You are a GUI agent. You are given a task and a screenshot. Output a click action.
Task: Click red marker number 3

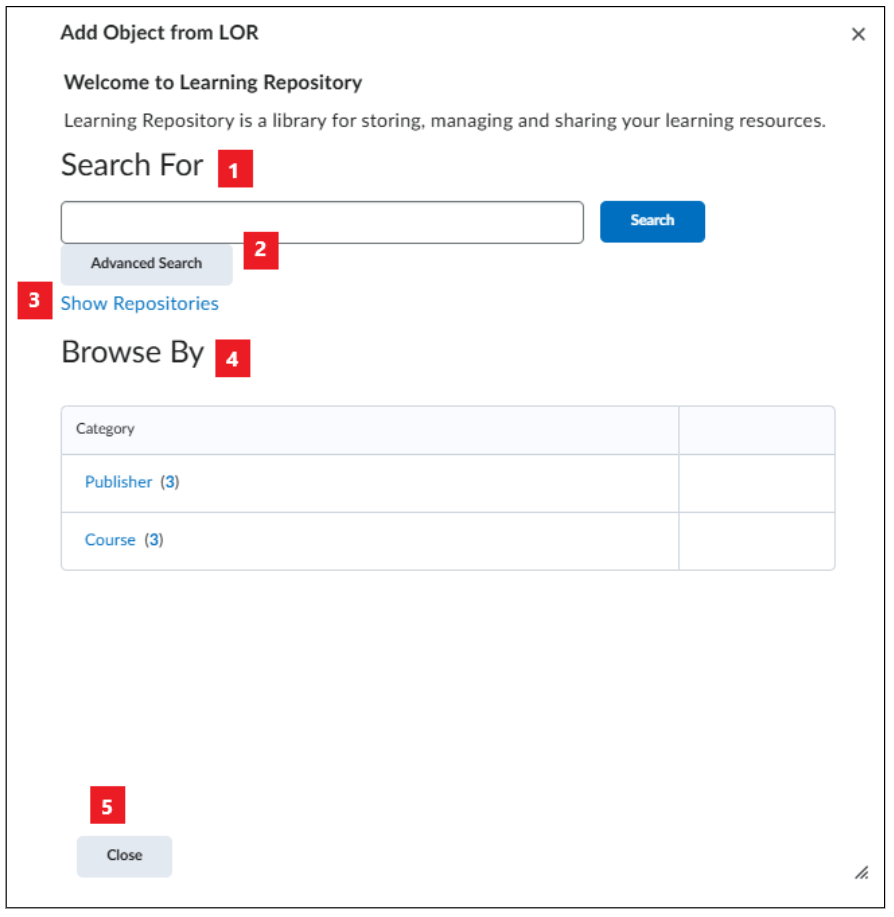[x=34, y=301]
